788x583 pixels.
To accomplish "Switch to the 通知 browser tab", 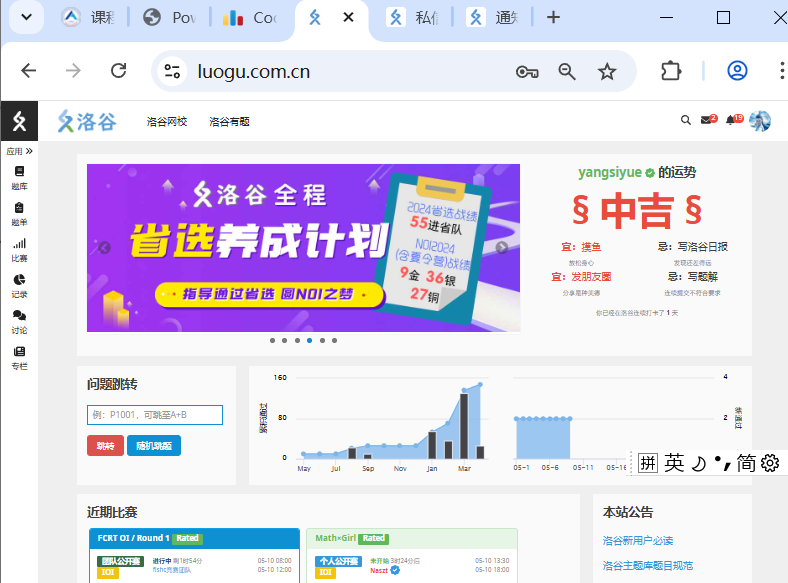I will 492,18.
